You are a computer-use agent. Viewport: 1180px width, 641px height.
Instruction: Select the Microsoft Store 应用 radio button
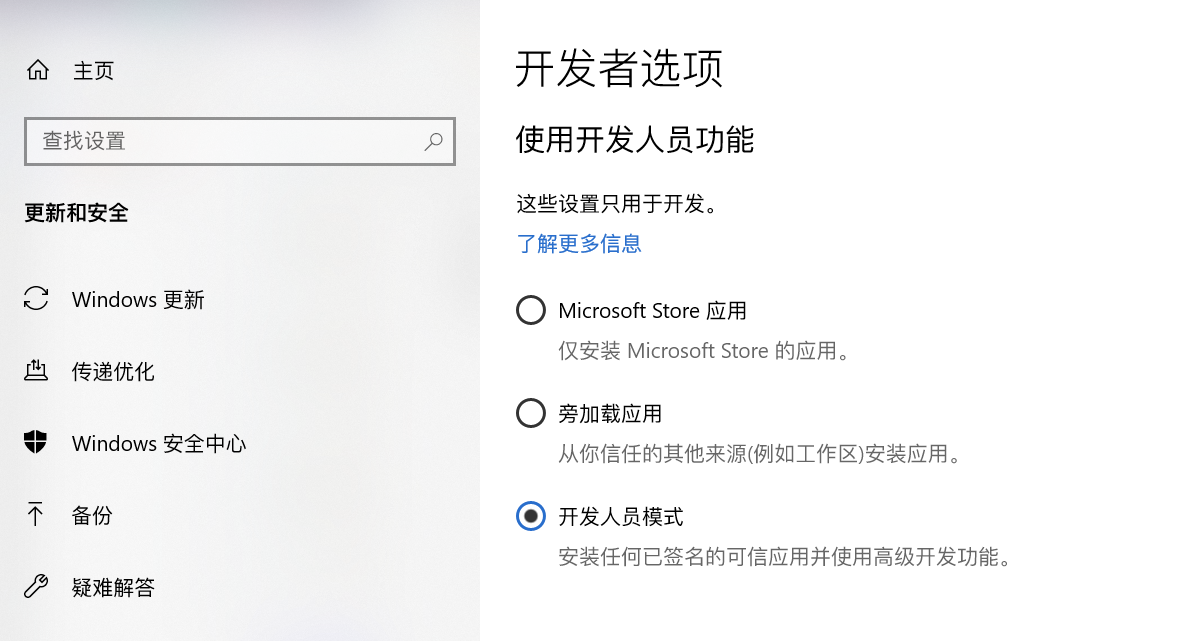coord(531,310)
